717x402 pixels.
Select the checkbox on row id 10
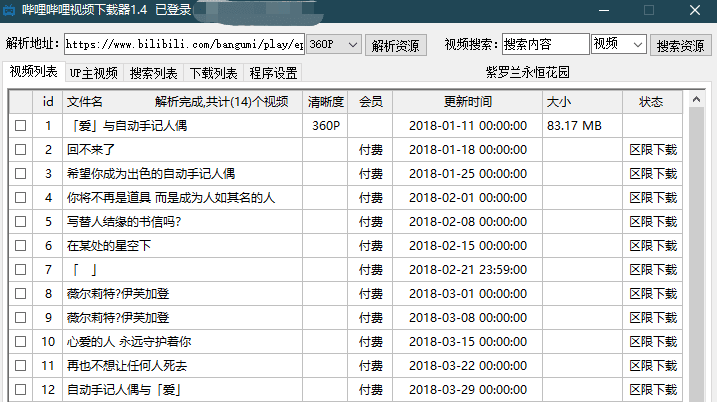tap(21, 342)
